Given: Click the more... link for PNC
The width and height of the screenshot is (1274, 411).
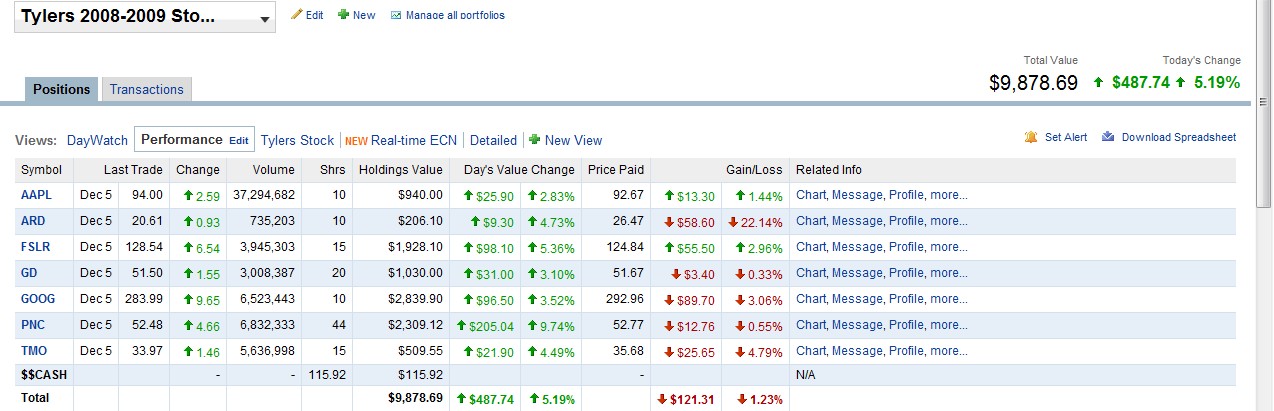Looking at the screenshot, I should (x=948, y=325).
